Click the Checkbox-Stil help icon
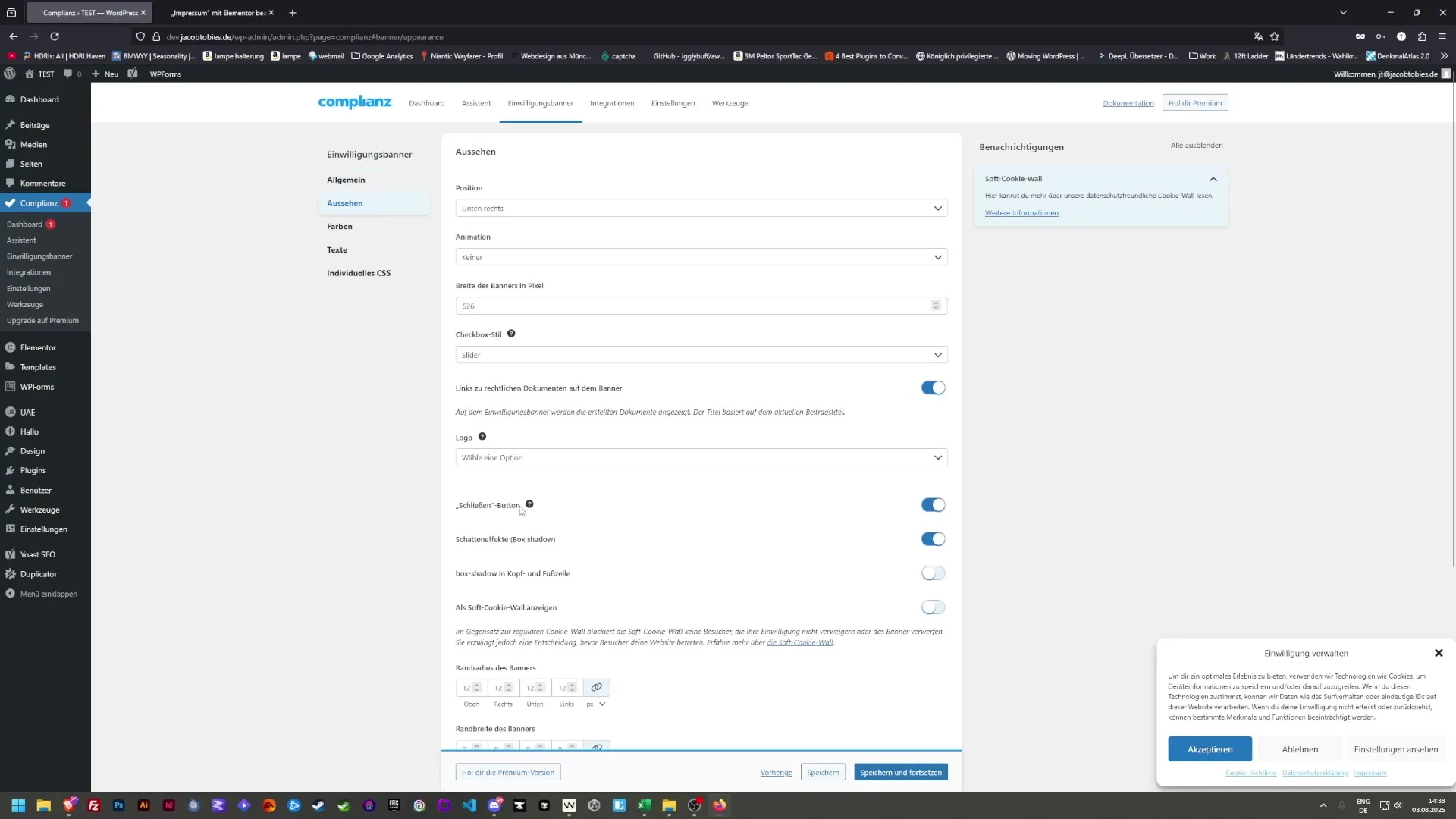This screenshot has height=819, width=1456. point(512,334)
